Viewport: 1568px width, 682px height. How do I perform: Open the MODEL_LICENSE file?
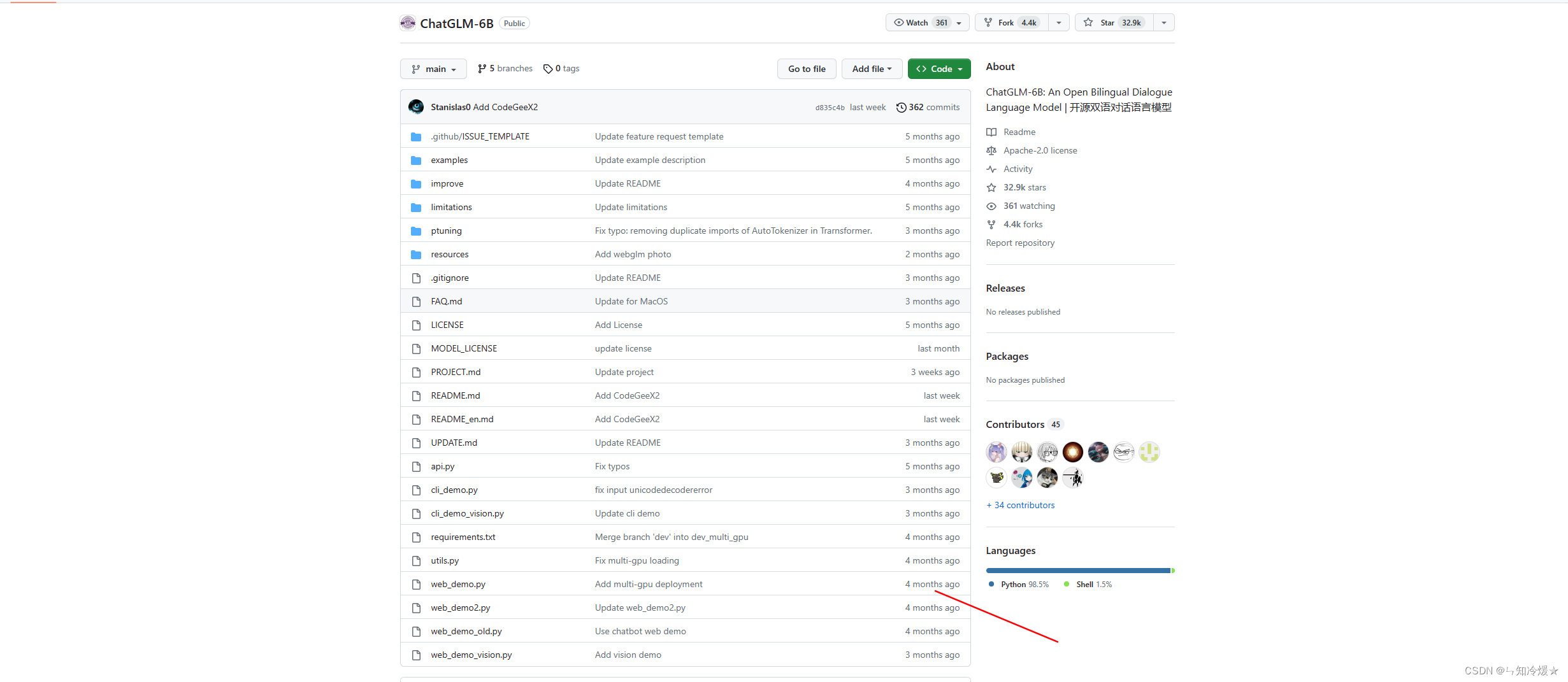(x=464, y=349)
